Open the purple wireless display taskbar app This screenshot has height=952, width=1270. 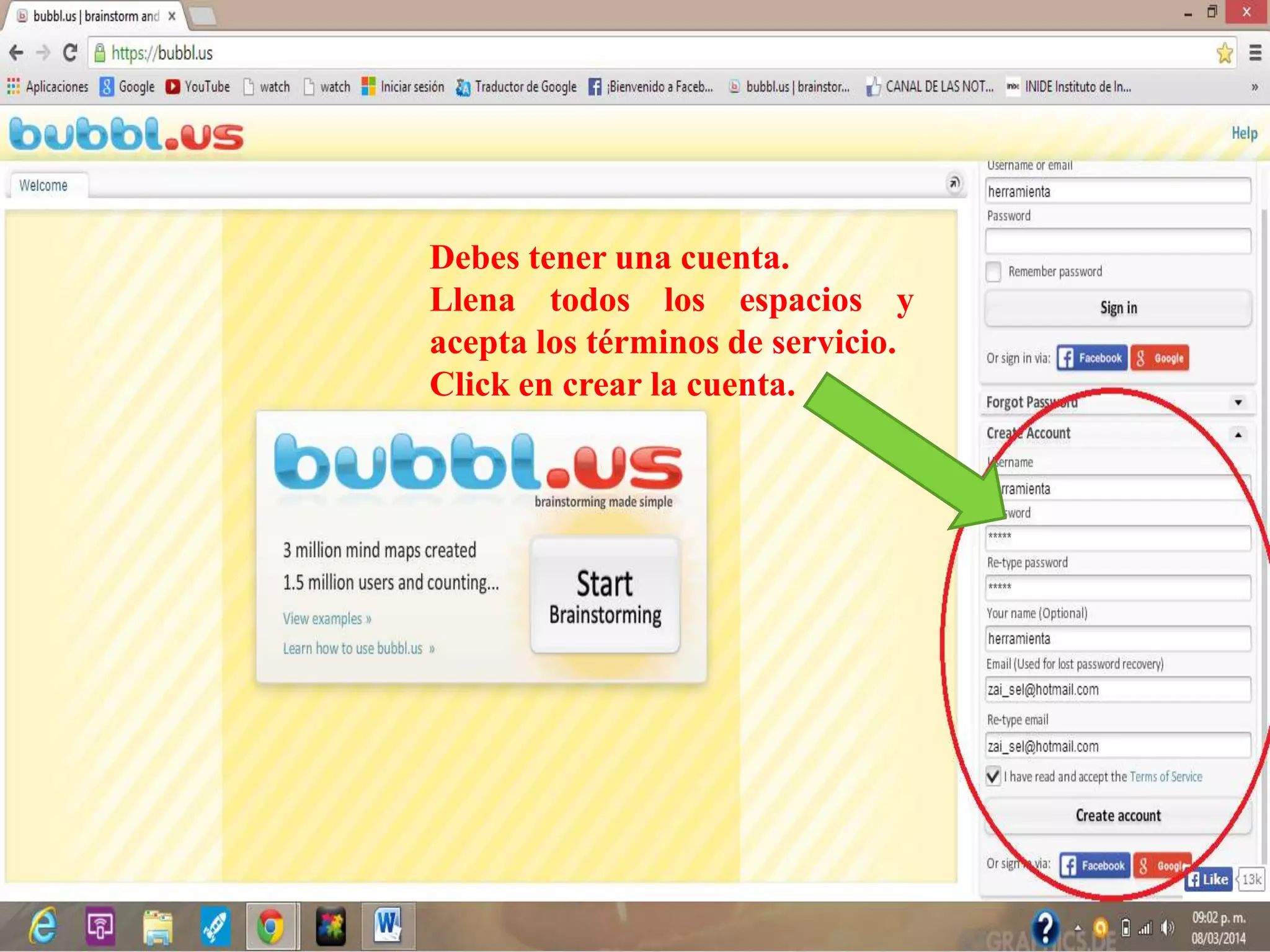point(100,927)
